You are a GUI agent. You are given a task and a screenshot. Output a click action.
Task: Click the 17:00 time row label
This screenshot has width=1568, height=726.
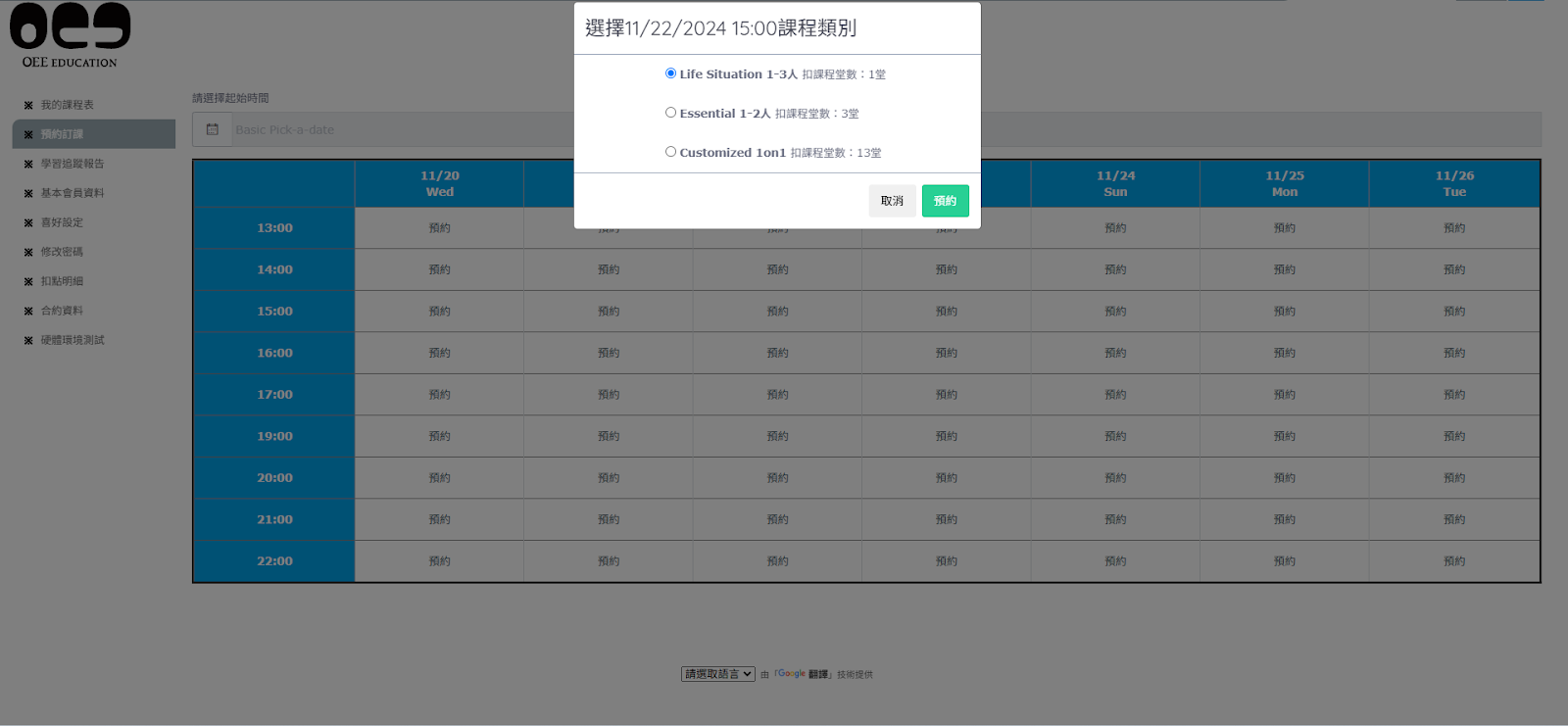tap(274, 394)
